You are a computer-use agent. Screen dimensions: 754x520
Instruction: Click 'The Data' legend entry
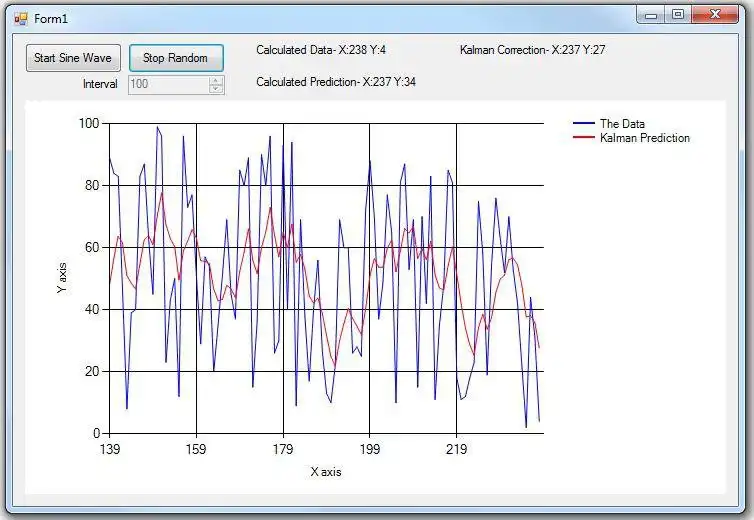click(622, 124)
